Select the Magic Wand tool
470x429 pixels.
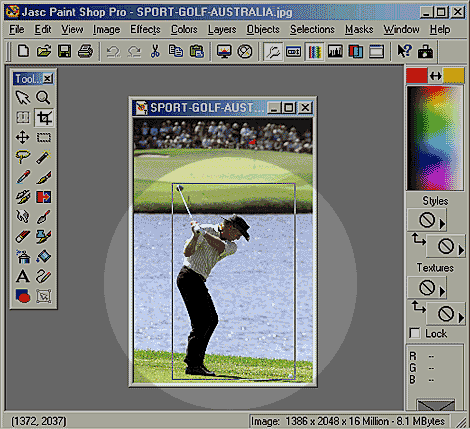point(43,157)
